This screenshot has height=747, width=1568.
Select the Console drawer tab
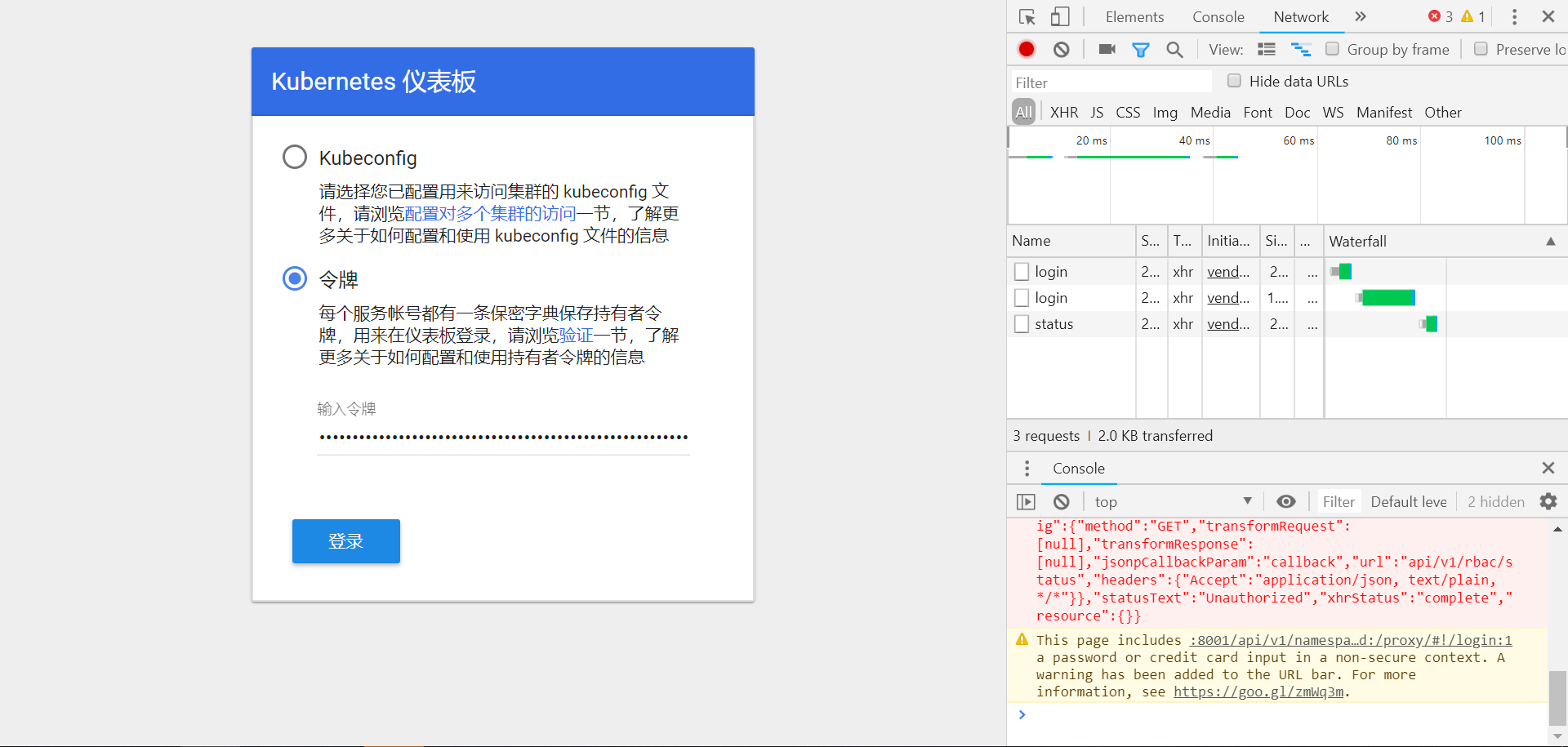pyautogui.click(x=1078, y=469)
